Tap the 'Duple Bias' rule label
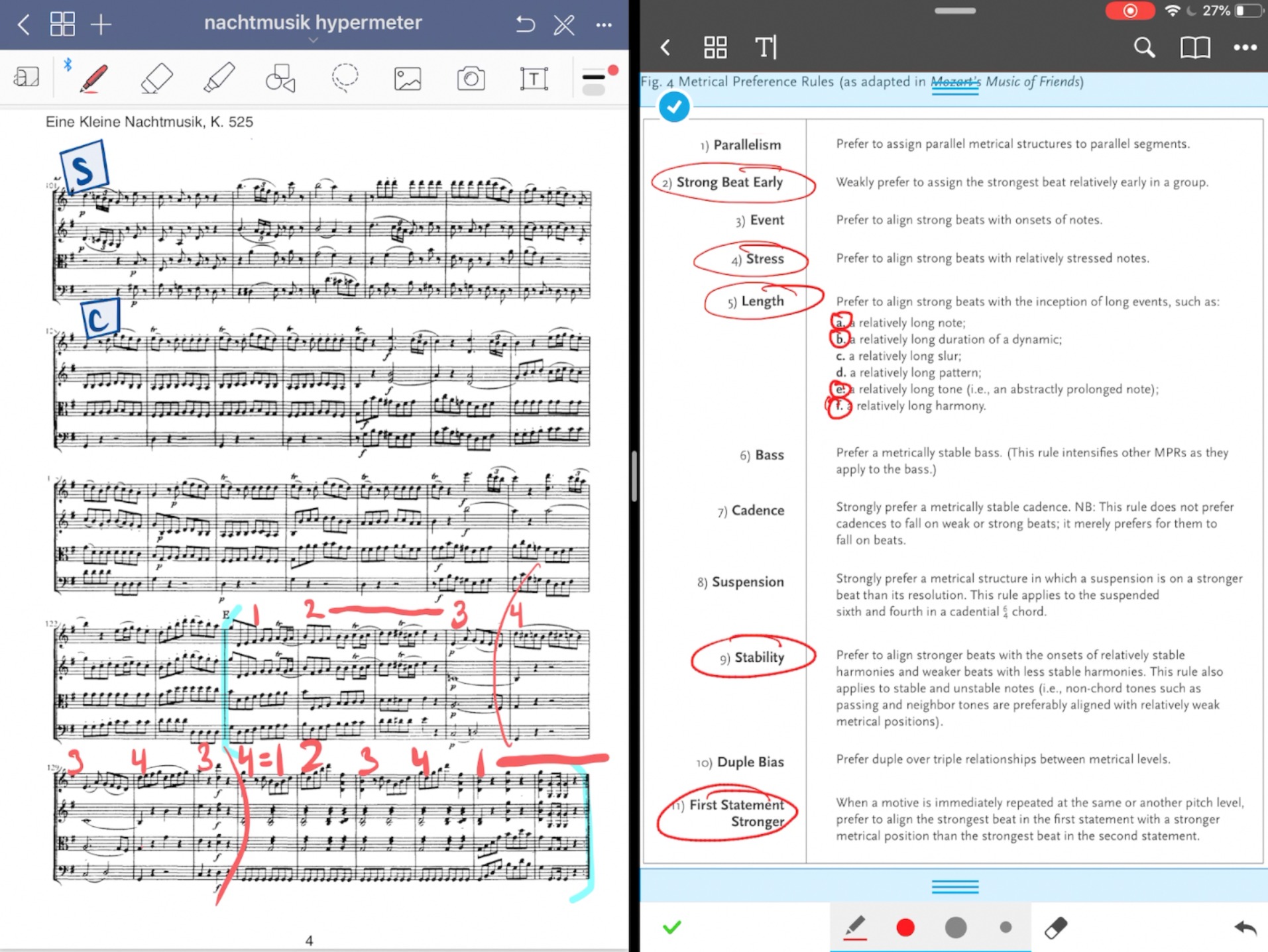This screenshot has height=952, width=1268. coord(750,763)
